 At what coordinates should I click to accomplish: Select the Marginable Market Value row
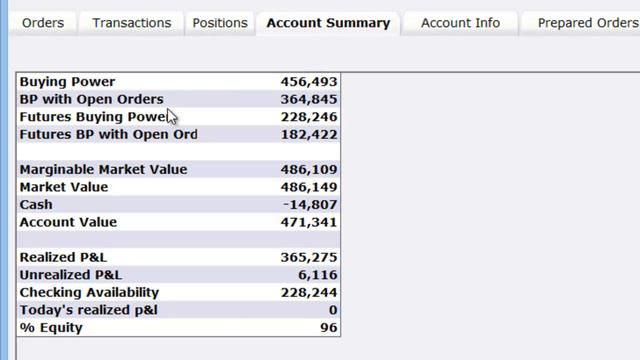178,169
